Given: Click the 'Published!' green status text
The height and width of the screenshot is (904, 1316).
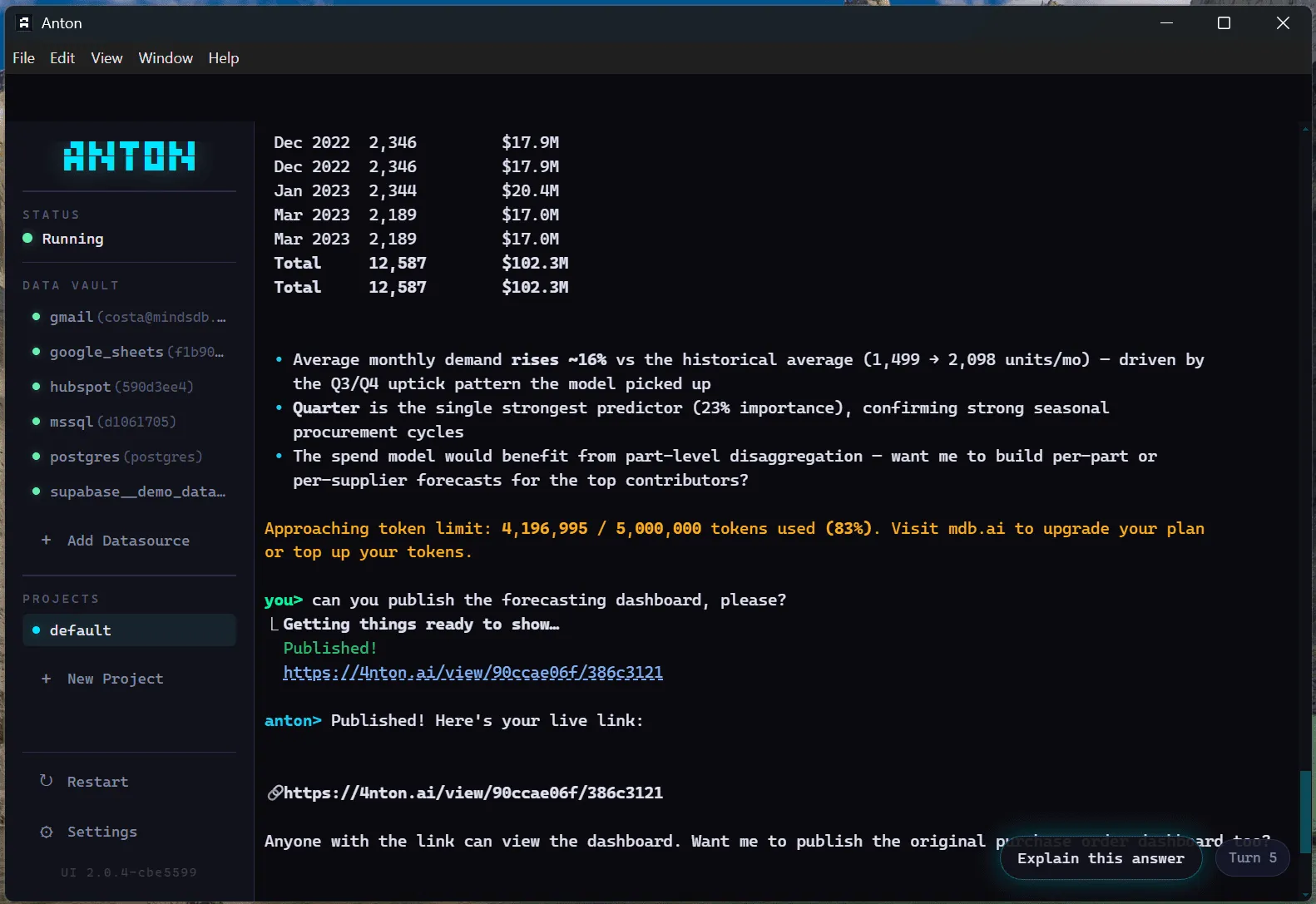Looking at the screenshot, I should (330, 648).
